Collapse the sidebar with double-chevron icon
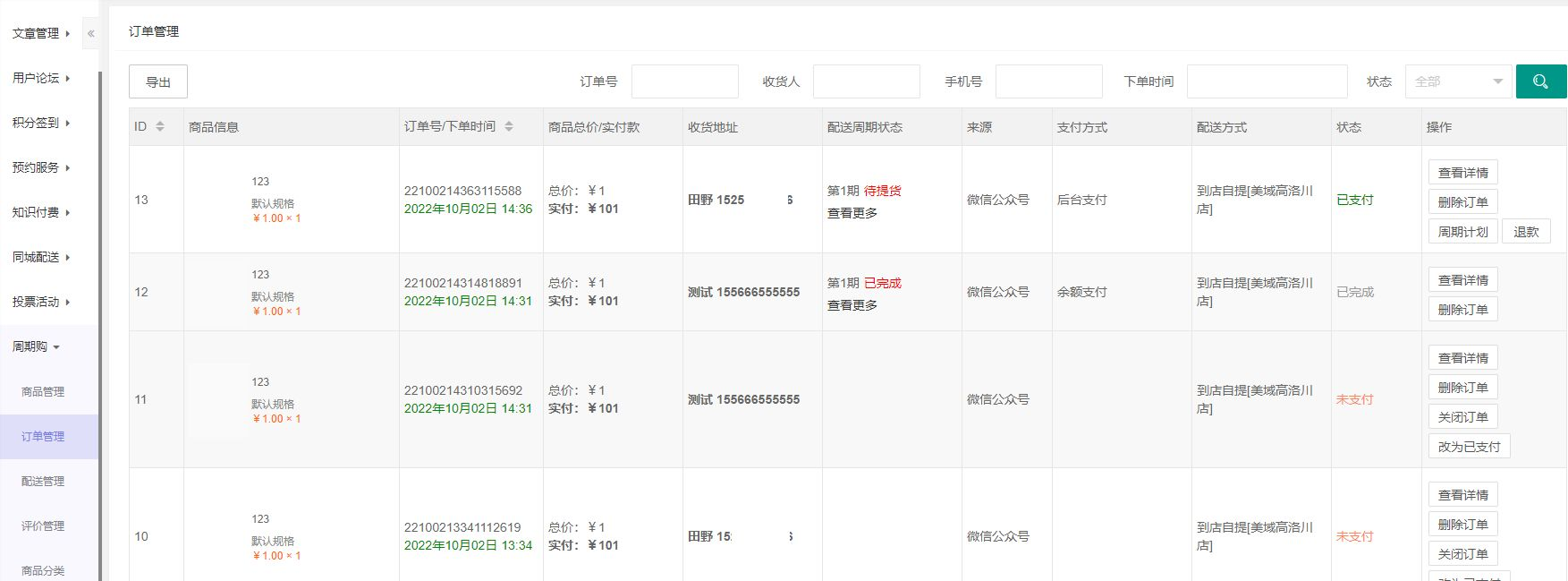1568x581 pixels. 90,33
